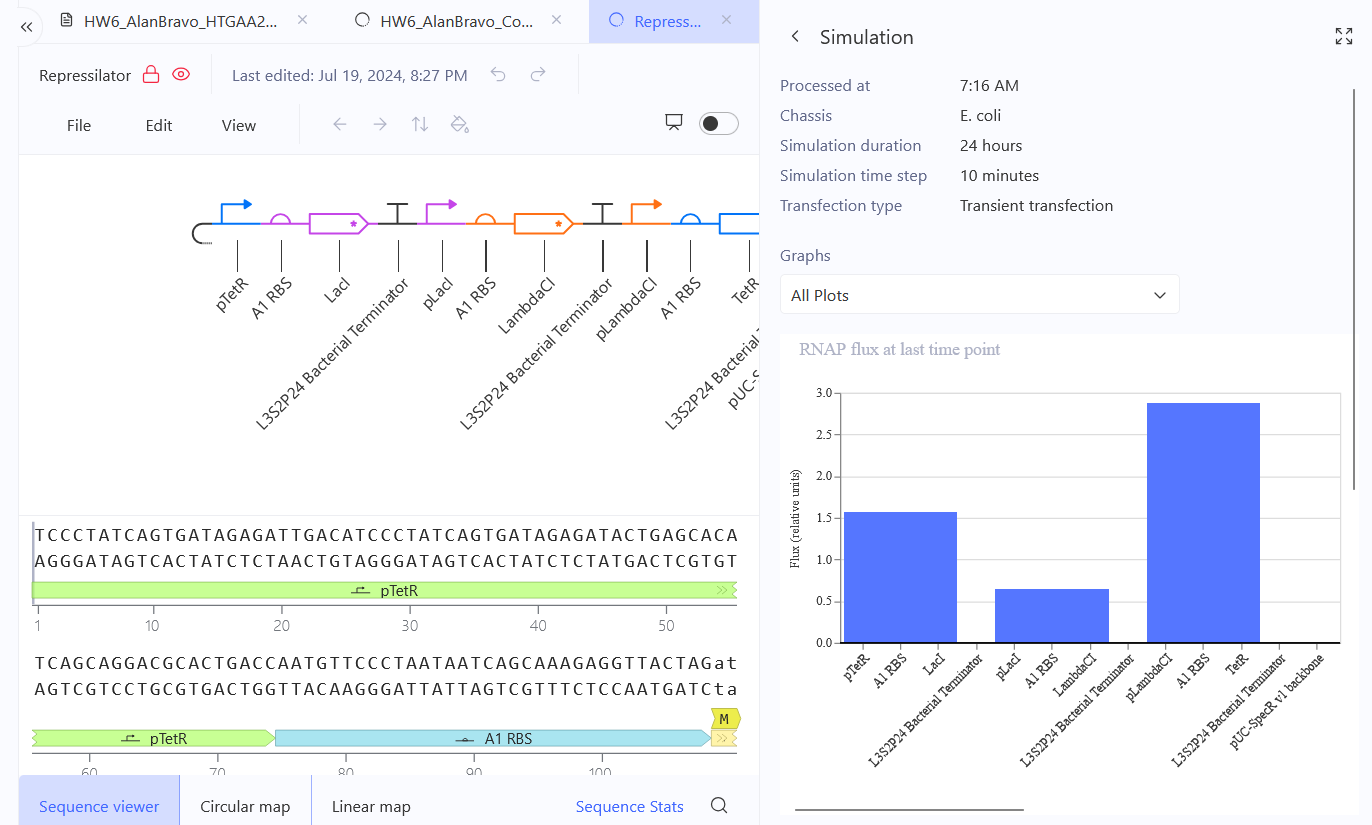The height and width of the screenshot is (825, 1372).
Task: Open the presentation mode icon
Action: click(674, 122)
